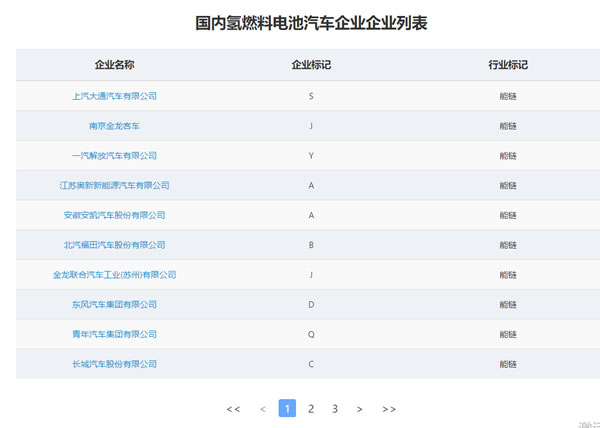Click 能链 in the 金龙联合汽车 row
This screenshot has height=428, width=600.
pos(508,275)
